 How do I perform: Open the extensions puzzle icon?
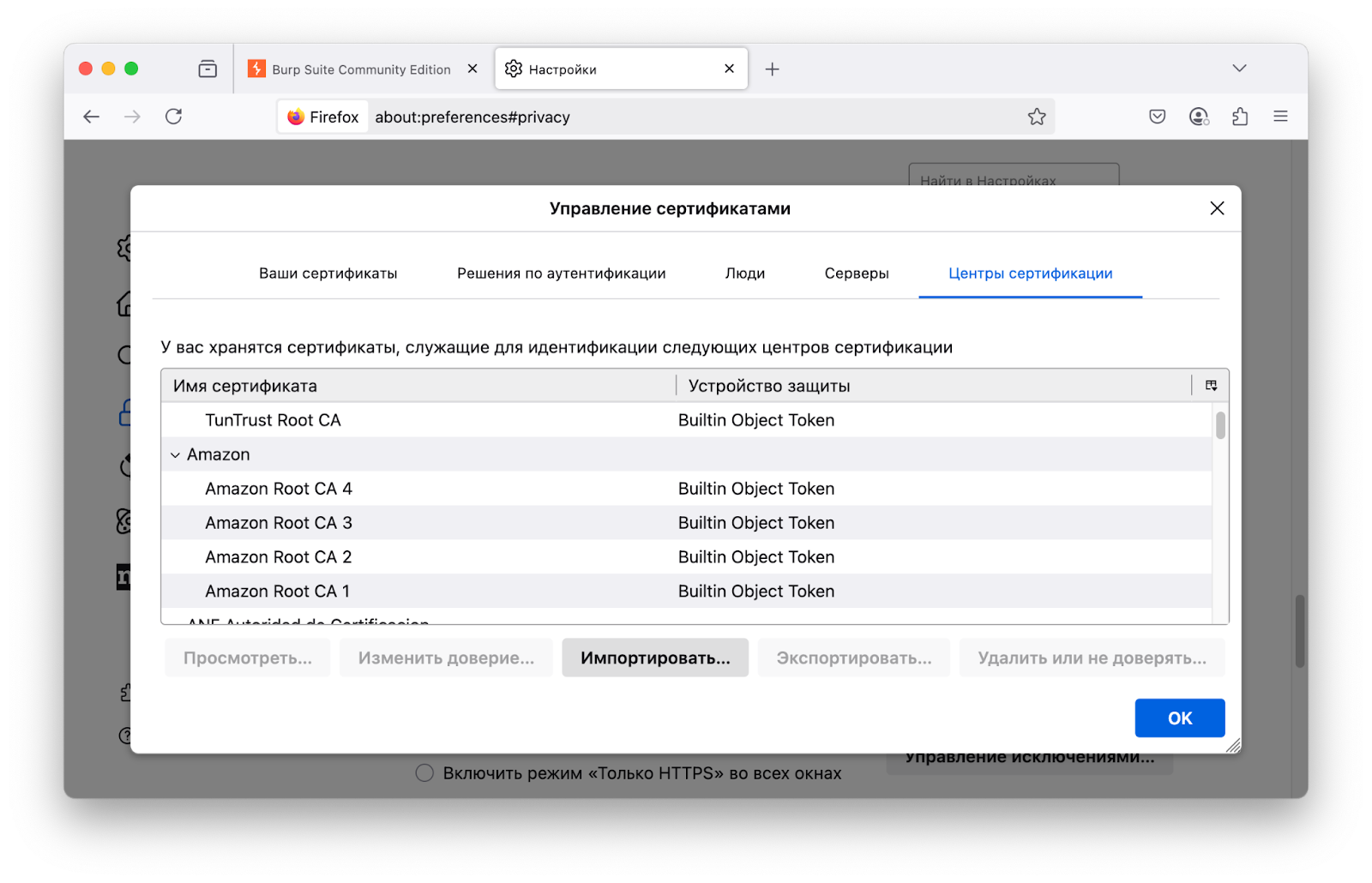coord(1240,117)
